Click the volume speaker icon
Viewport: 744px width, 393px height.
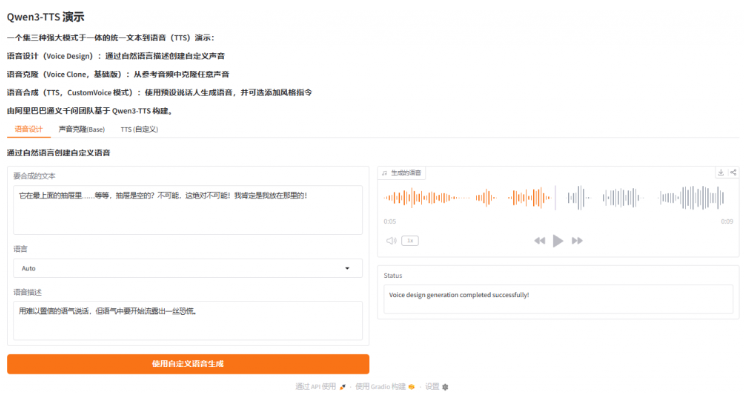tap(391, 241)
